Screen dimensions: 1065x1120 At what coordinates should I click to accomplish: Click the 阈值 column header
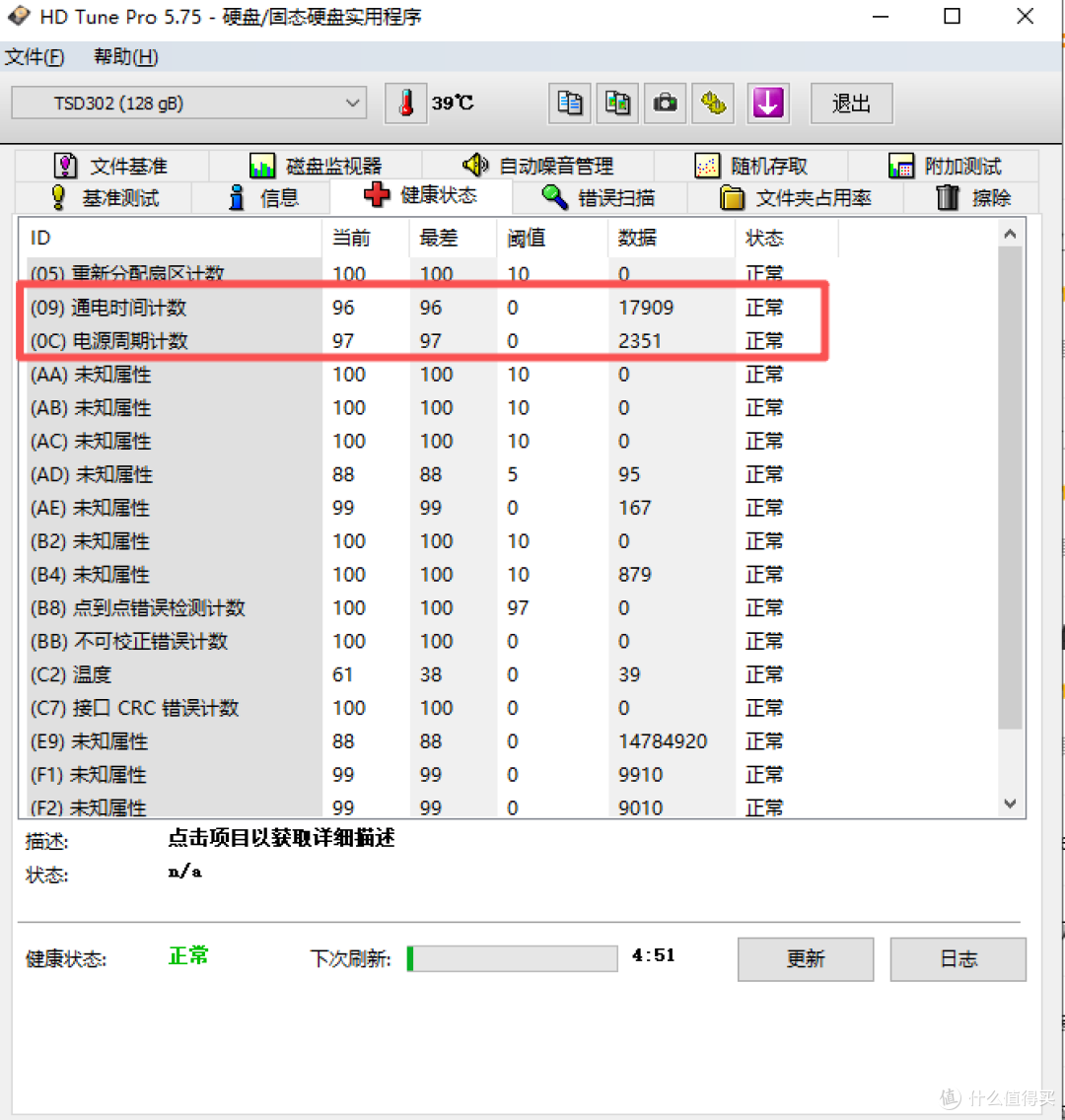point(552,238)
